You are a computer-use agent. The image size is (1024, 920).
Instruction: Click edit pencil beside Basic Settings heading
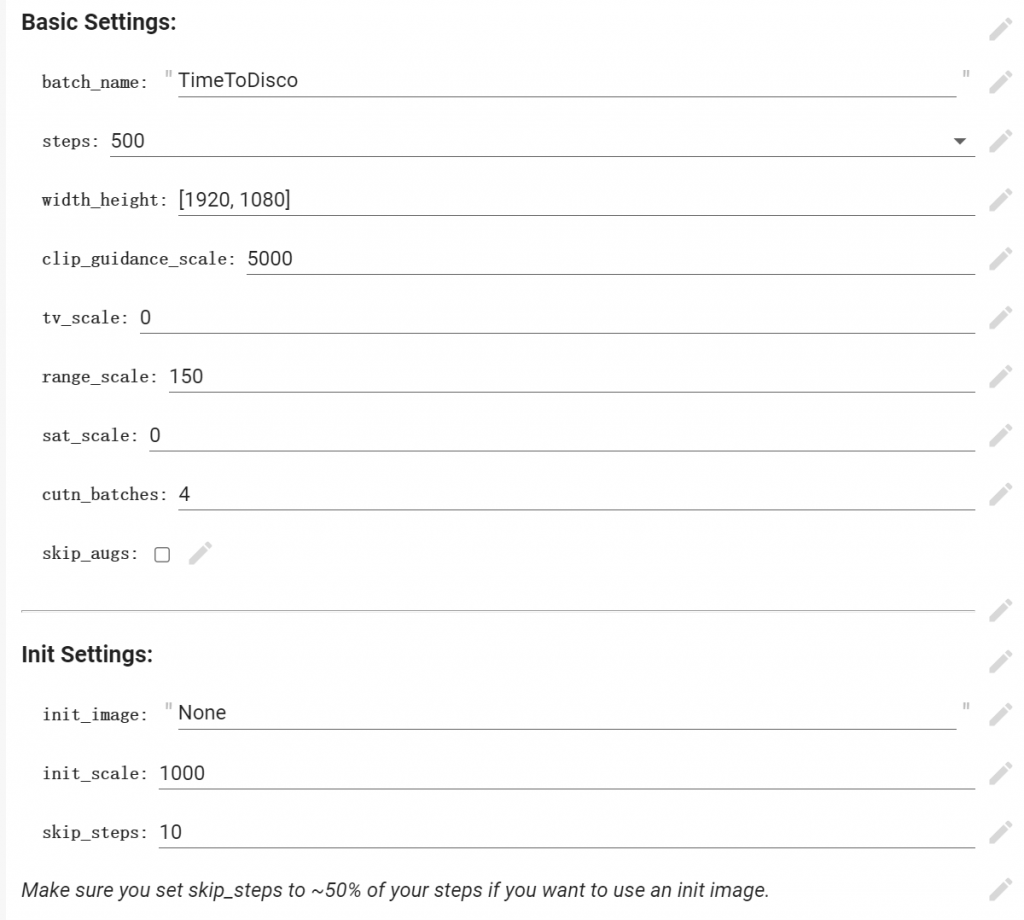click(1000, 29)
